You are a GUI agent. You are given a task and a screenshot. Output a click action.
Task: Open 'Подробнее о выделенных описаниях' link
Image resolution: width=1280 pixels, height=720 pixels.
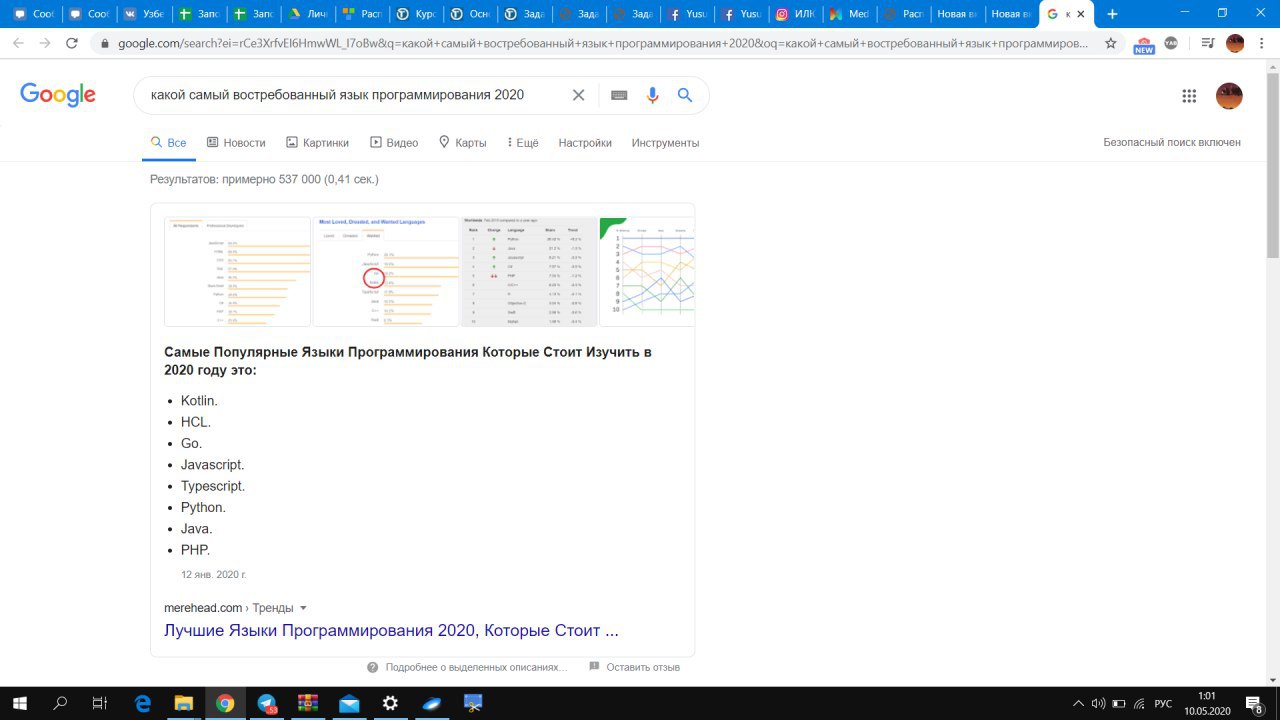click(x=476, y=667)
